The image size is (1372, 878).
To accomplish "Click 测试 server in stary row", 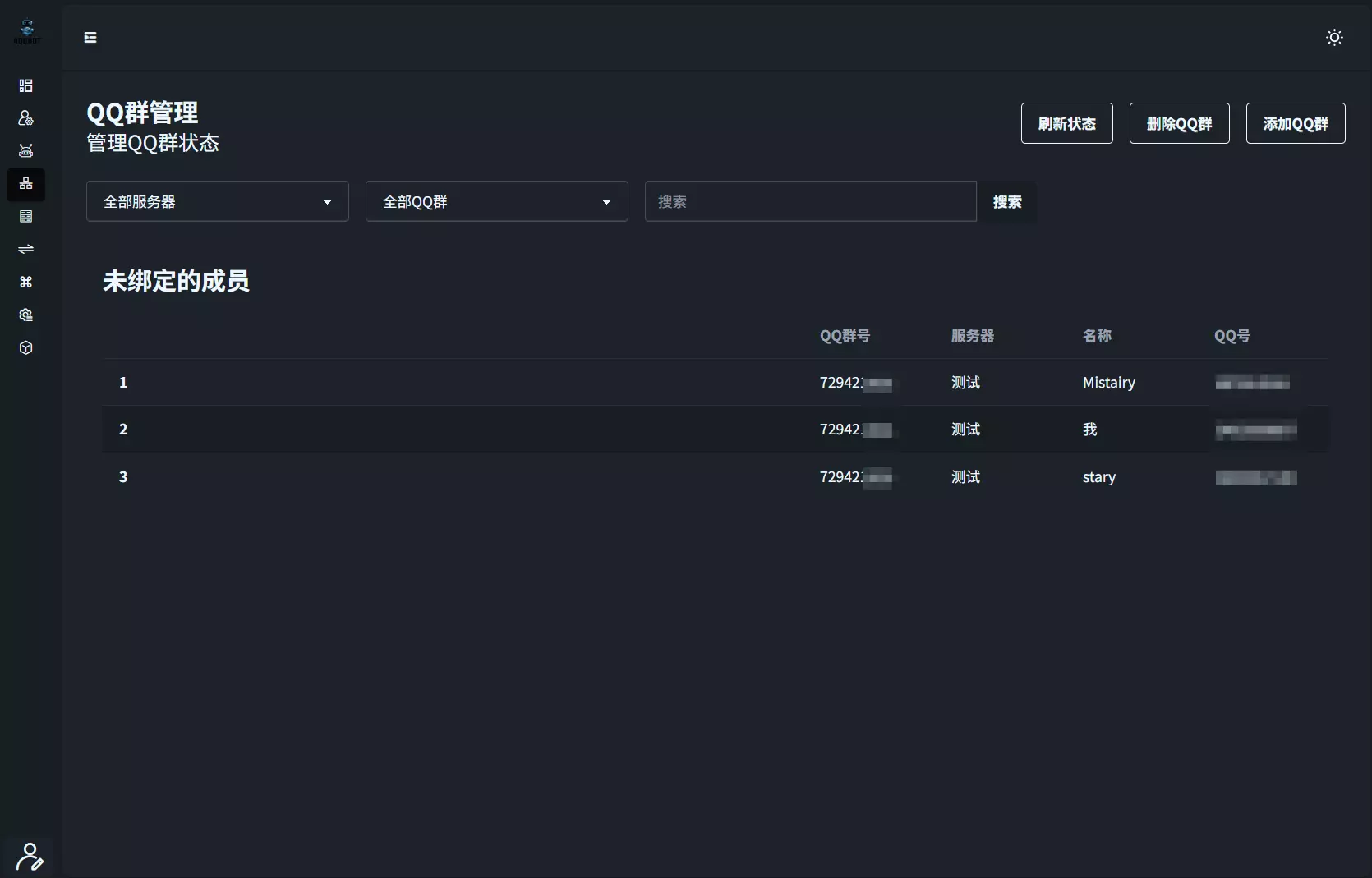I will tap(966, 476).
